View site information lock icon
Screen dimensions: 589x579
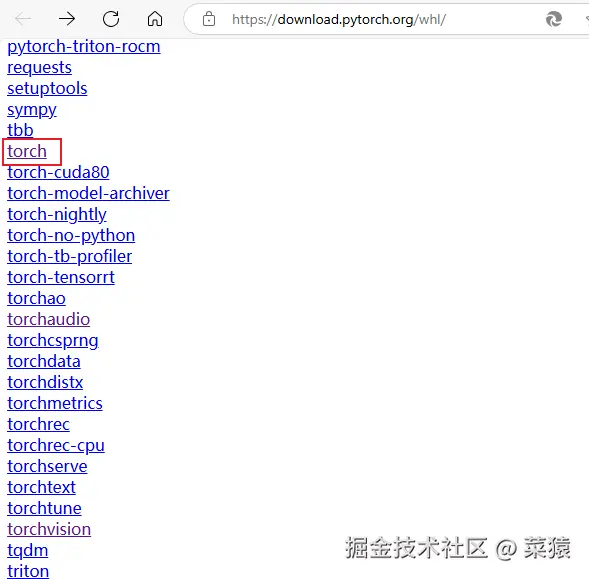click(x=209, y=19)
